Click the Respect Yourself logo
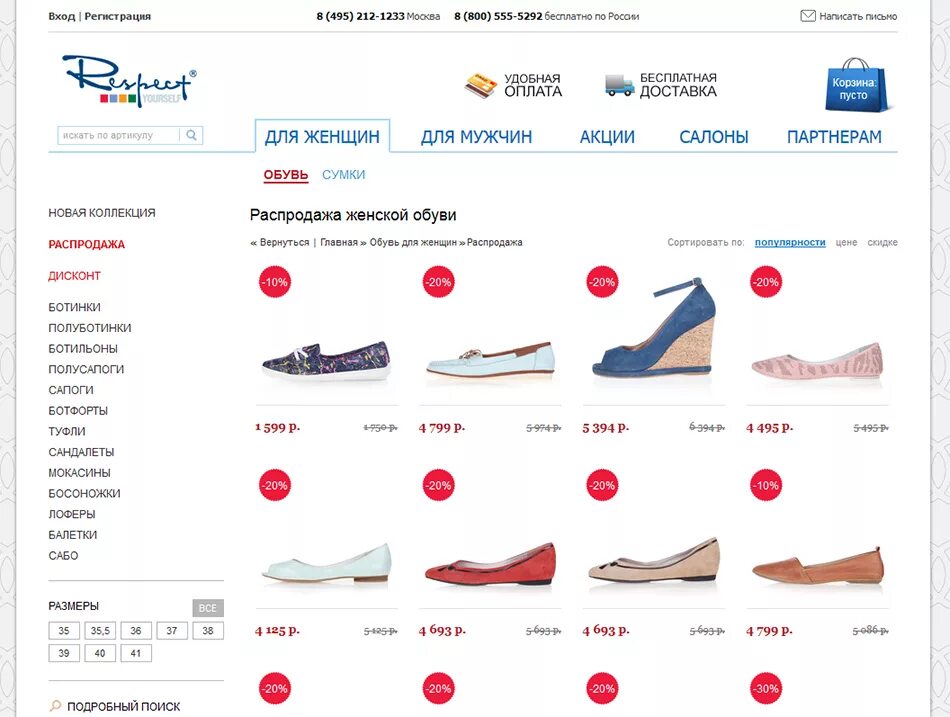The image size is (950, 717). [x=129, y=81]
